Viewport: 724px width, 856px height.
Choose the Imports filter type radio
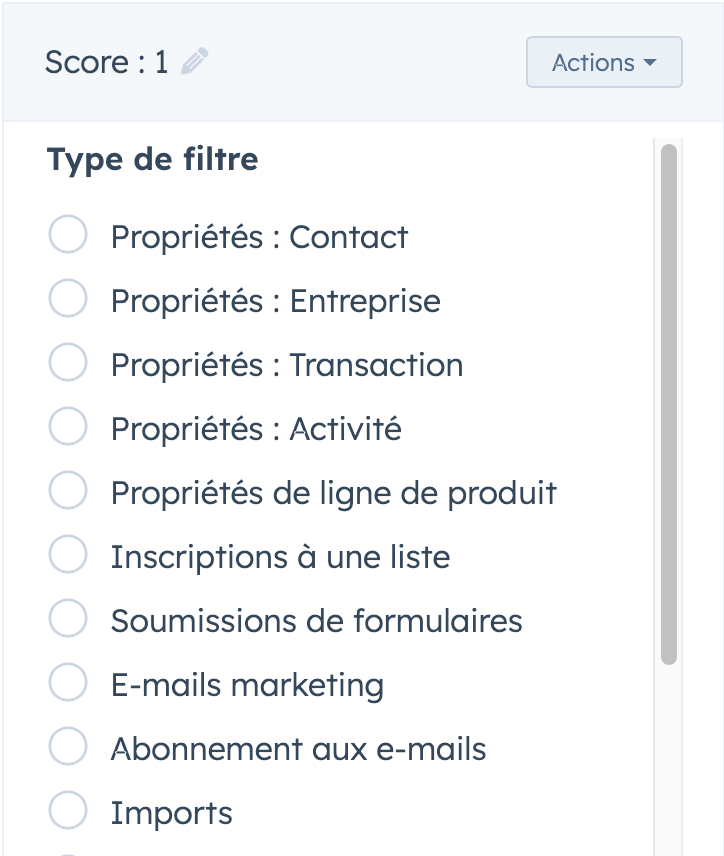[x=68, y=810]
